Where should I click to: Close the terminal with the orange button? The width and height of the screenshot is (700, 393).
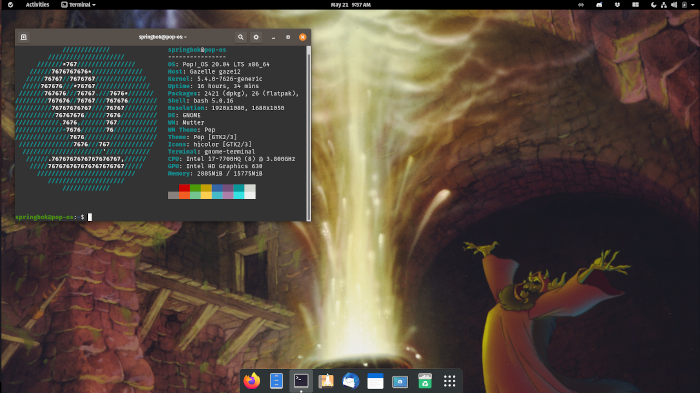point(303,37)
